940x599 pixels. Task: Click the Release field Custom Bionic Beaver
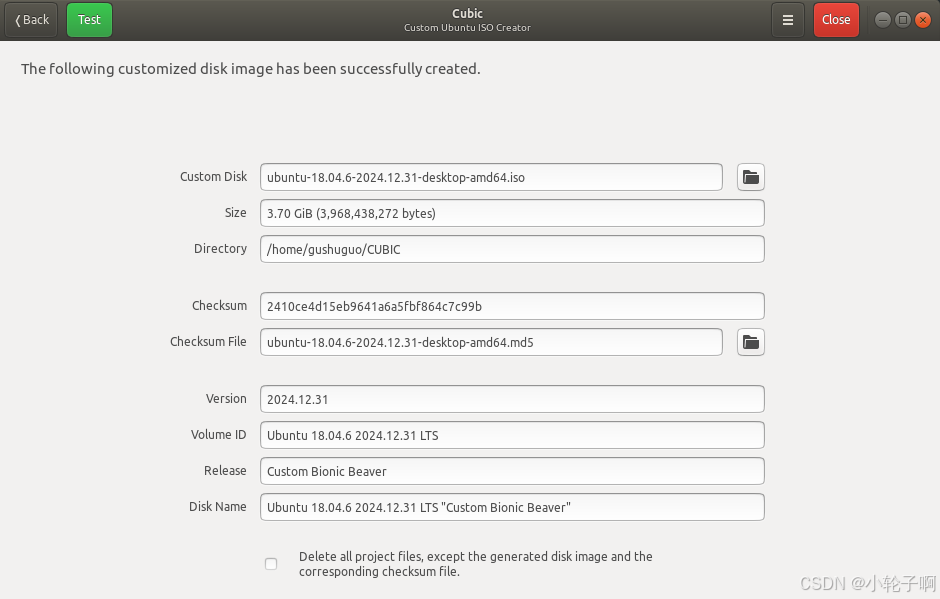[512, 471]
